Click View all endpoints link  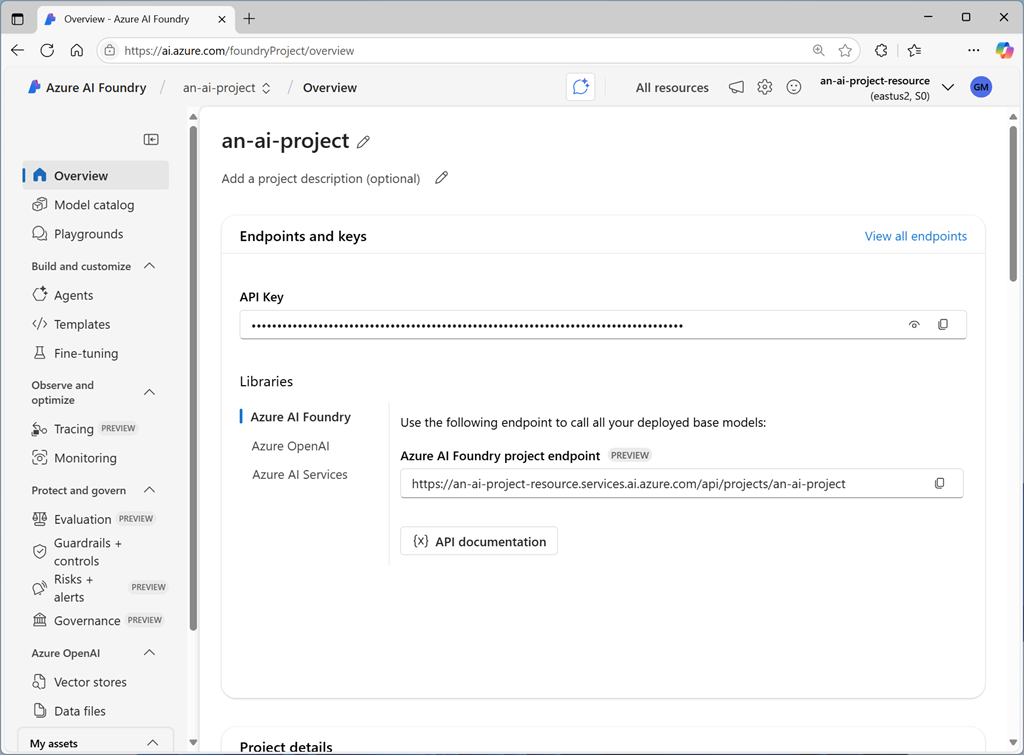pyautogui.click(x=916, y=236)
